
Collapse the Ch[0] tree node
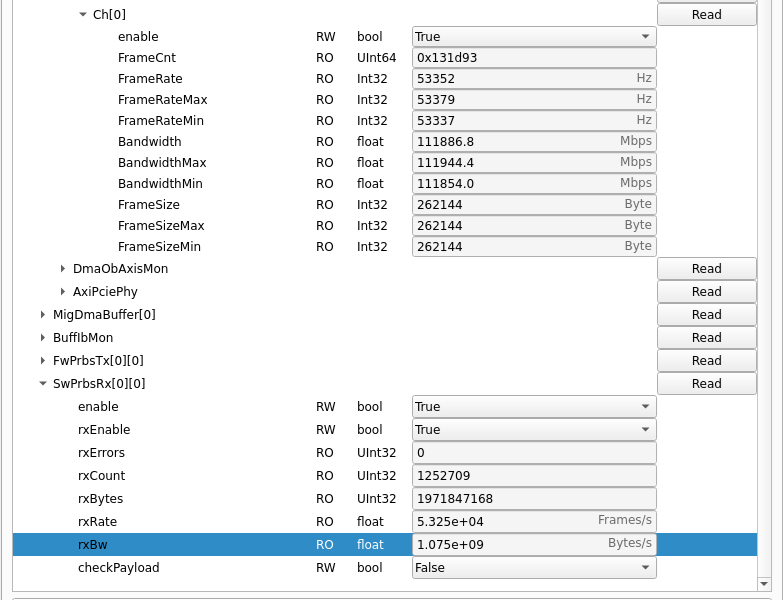click(82, 15)
